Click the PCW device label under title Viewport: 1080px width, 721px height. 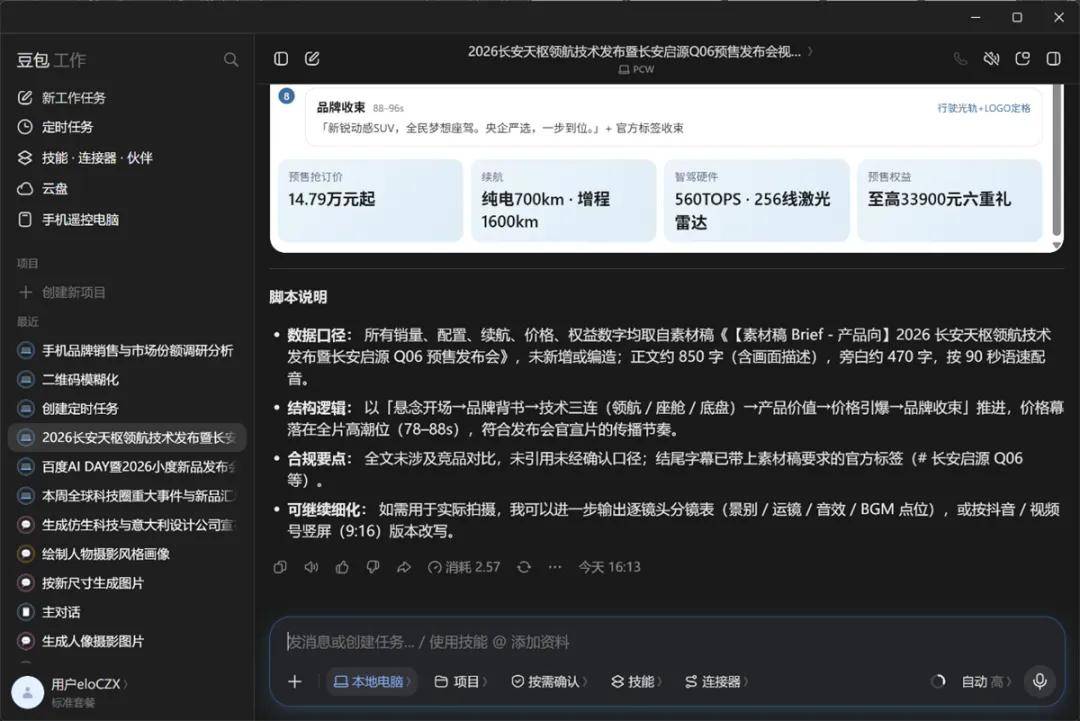point(636,70)
